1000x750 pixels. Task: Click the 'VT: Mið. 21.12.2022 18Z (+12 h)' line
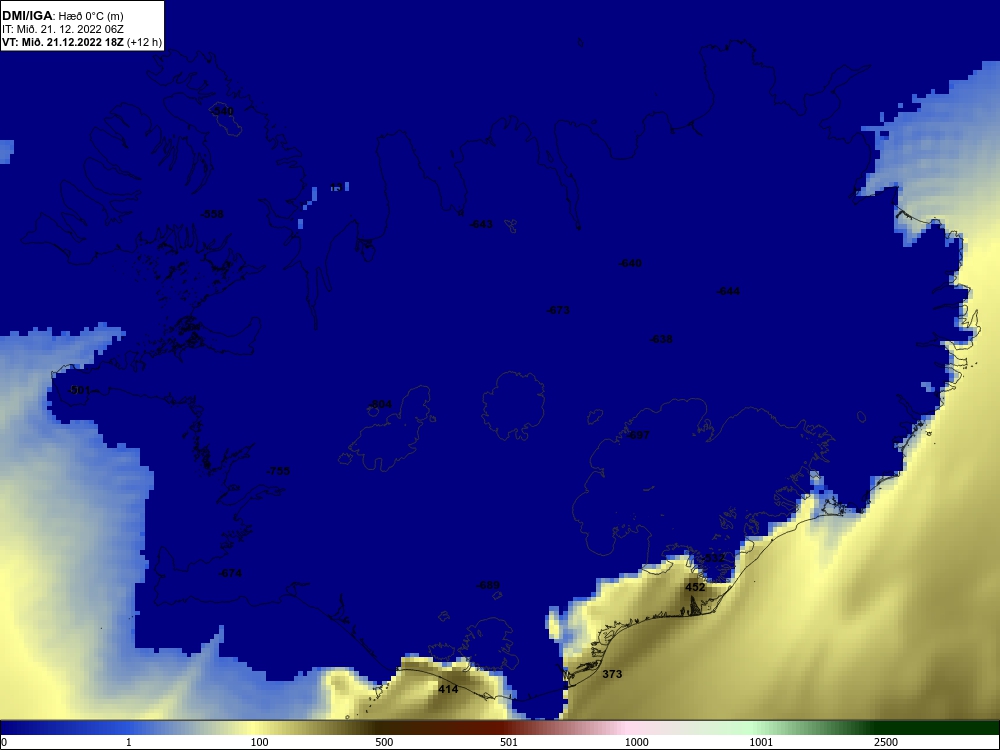82,42
